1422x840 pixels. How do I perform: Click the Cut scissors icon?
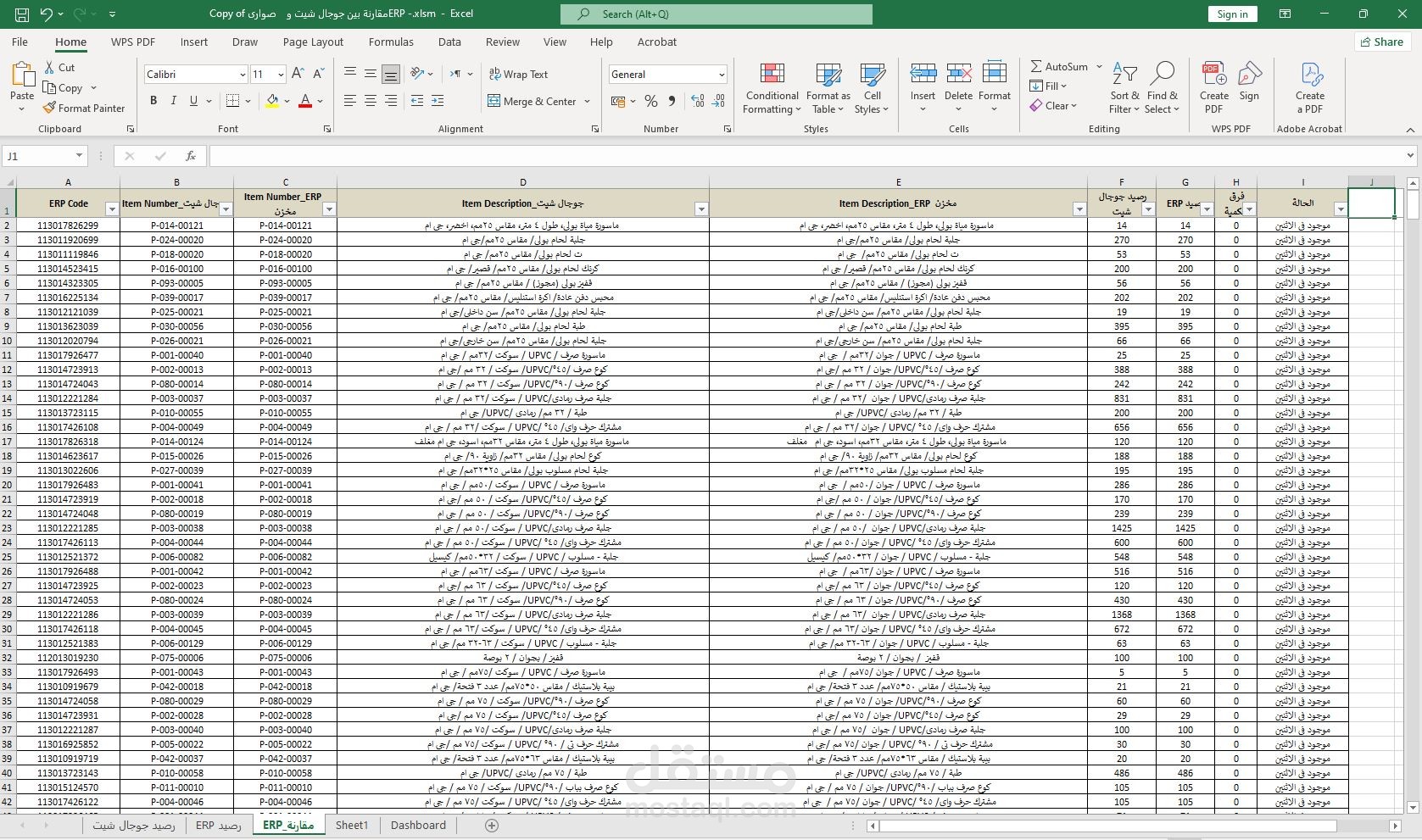pos(49,67)
